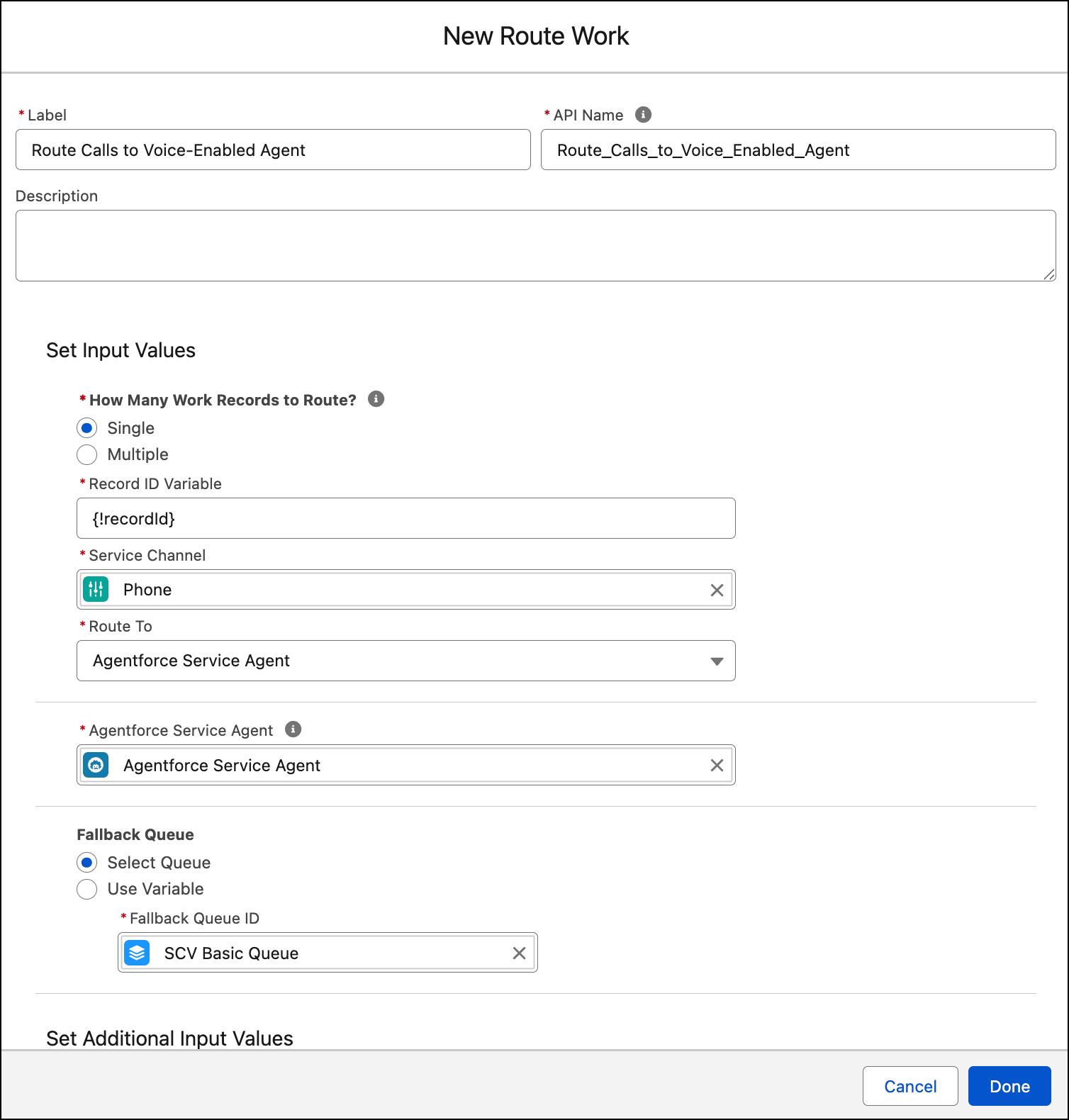This screenshot has width=1069, height=1120.
Task: Click the New Route Work title
Action: [536, 36]
